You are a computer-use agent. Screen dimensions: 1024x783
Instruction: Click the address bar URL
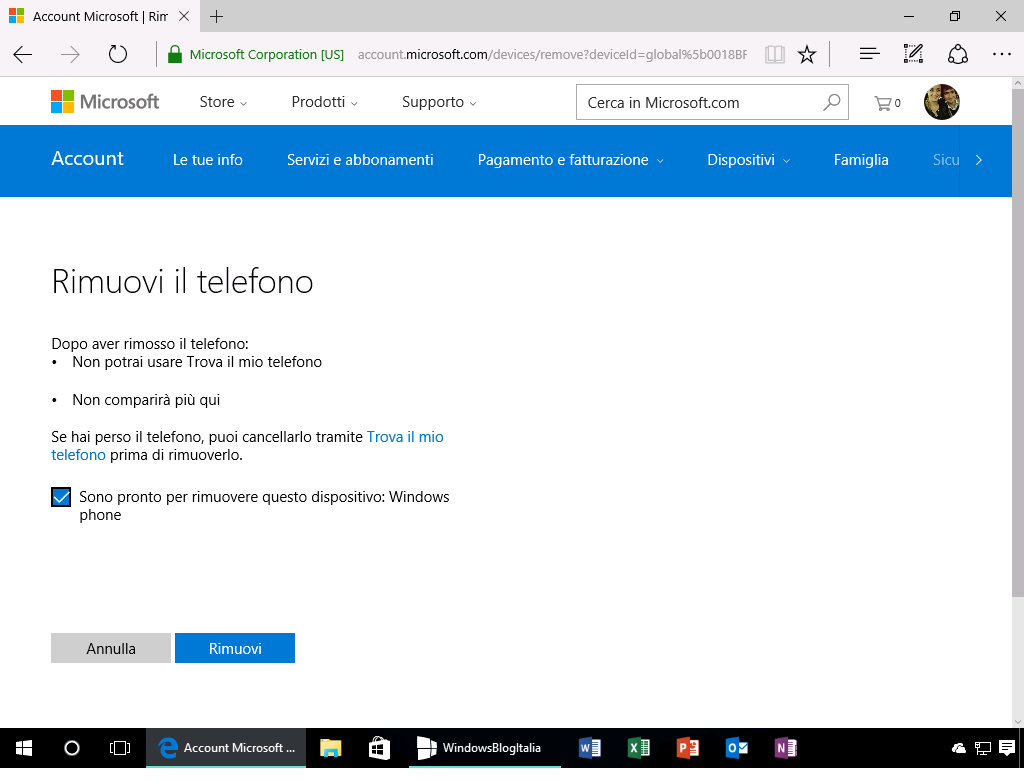point(552,54)
